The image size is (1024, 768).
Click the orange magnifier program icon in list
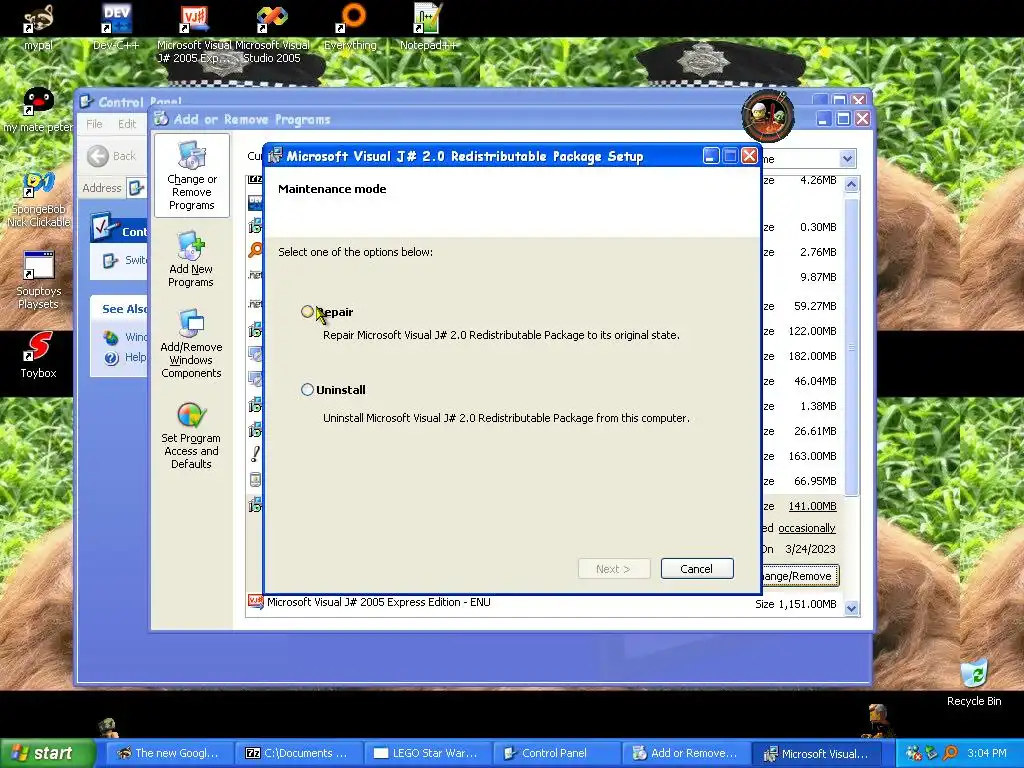tap(255, 250)
